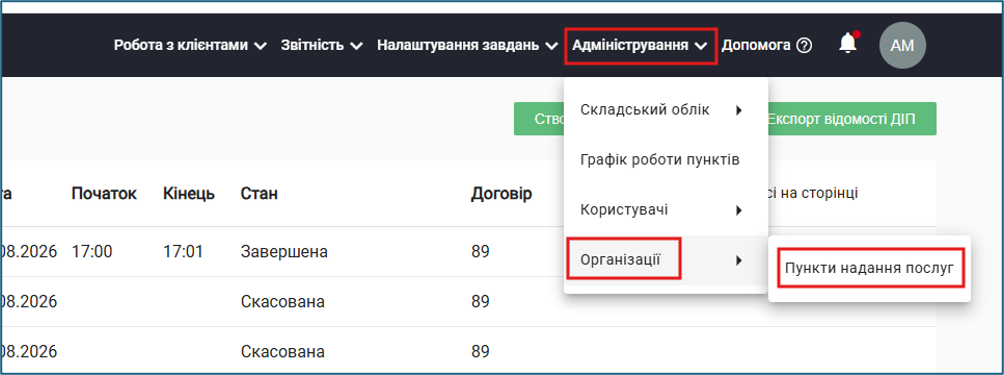Expand the Звітність dropdown menu
Viewport: 1004px width, 375px height.
pyautogui.click(x=322, y=45)
